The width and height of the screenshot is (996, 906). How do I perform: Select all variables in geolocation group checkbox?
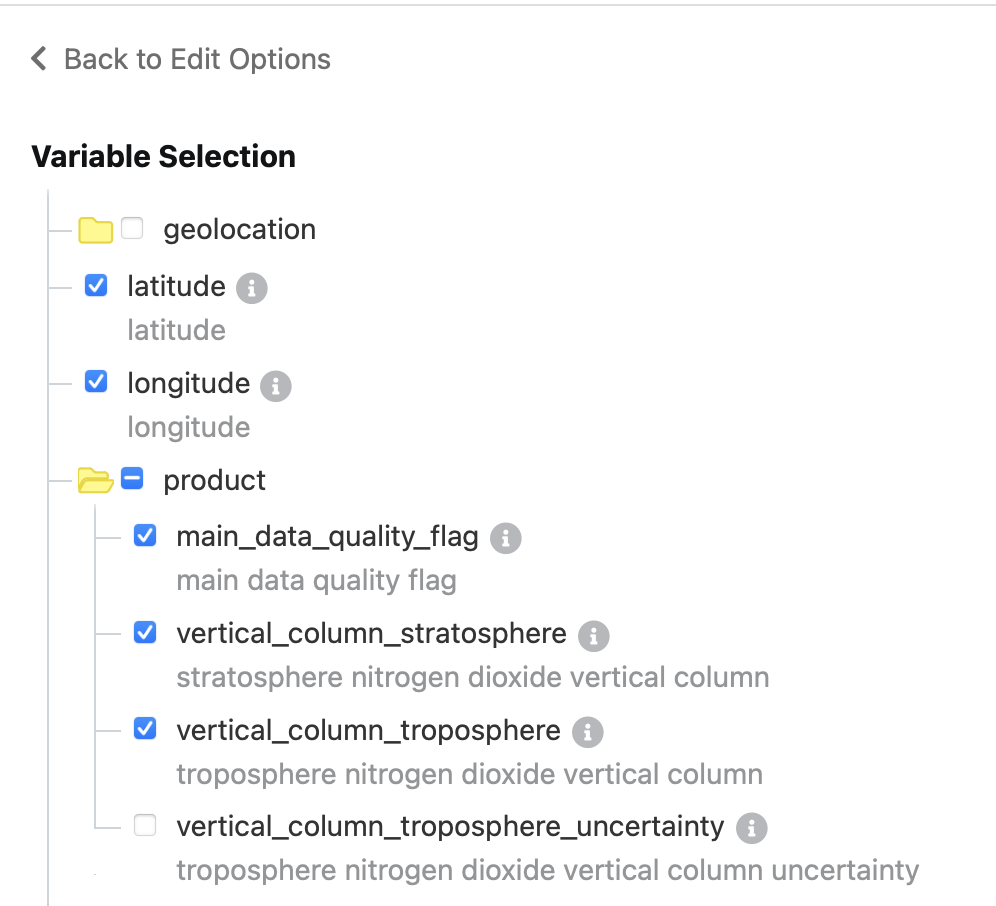(x=132, y=229)
